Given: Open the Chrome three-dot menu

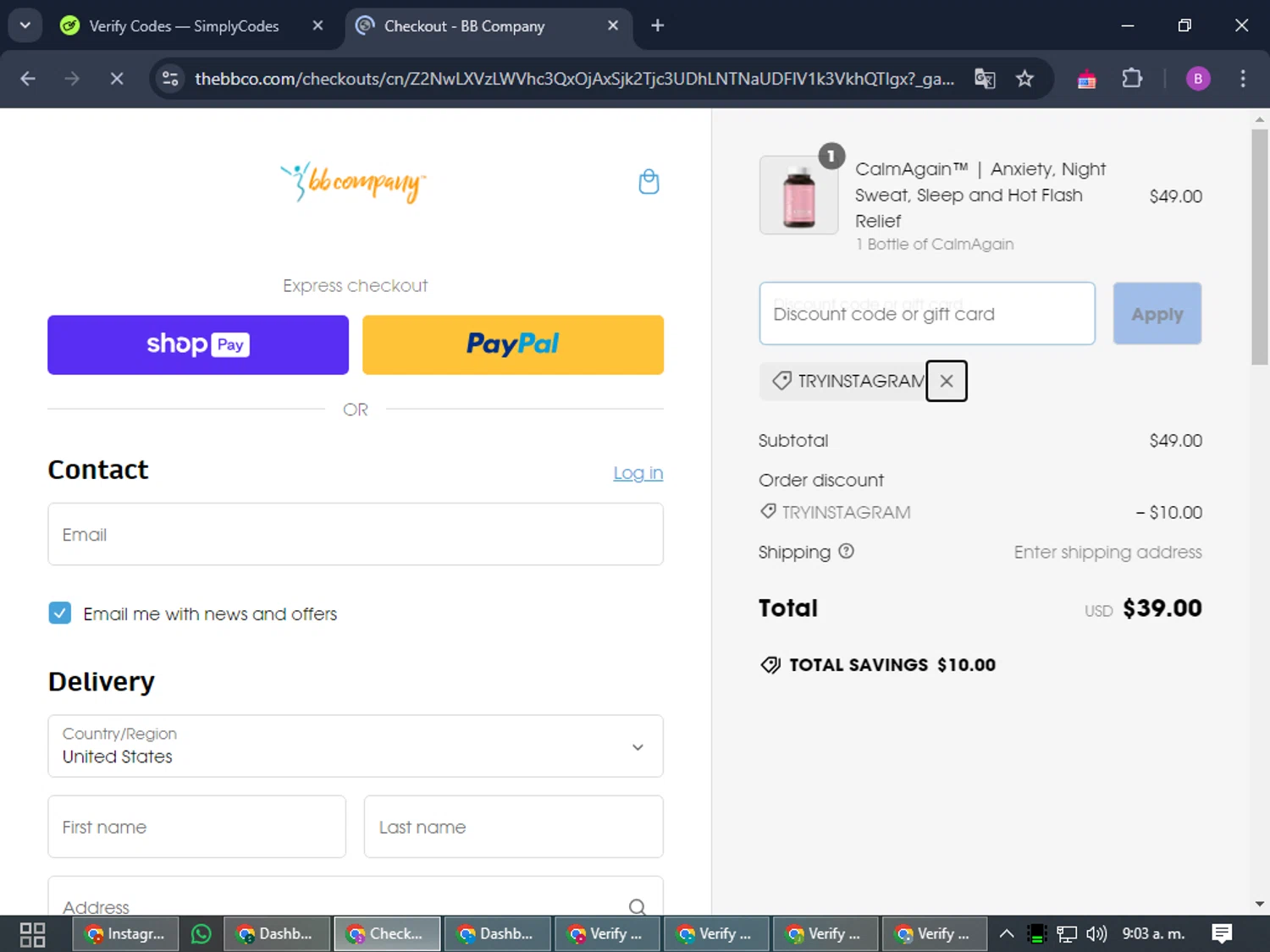Looking at the screenshot, I should click(x=1243, y=79).
